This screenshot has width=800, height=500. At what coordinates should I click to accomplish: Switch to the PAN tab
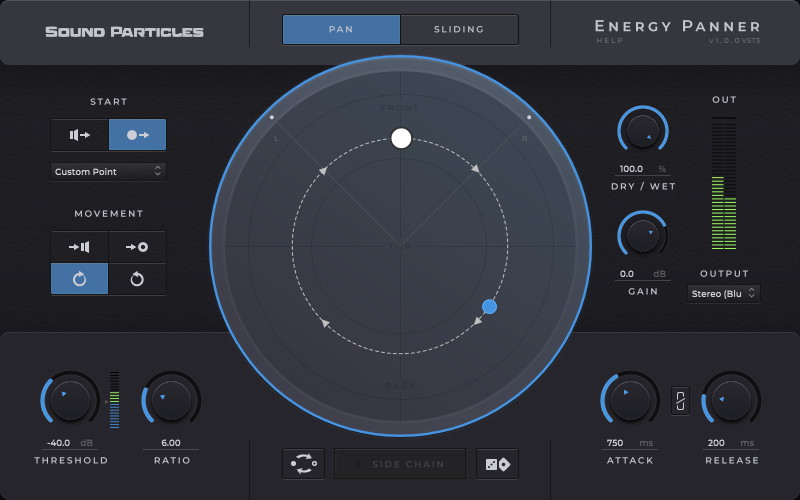tap(341, 30)
